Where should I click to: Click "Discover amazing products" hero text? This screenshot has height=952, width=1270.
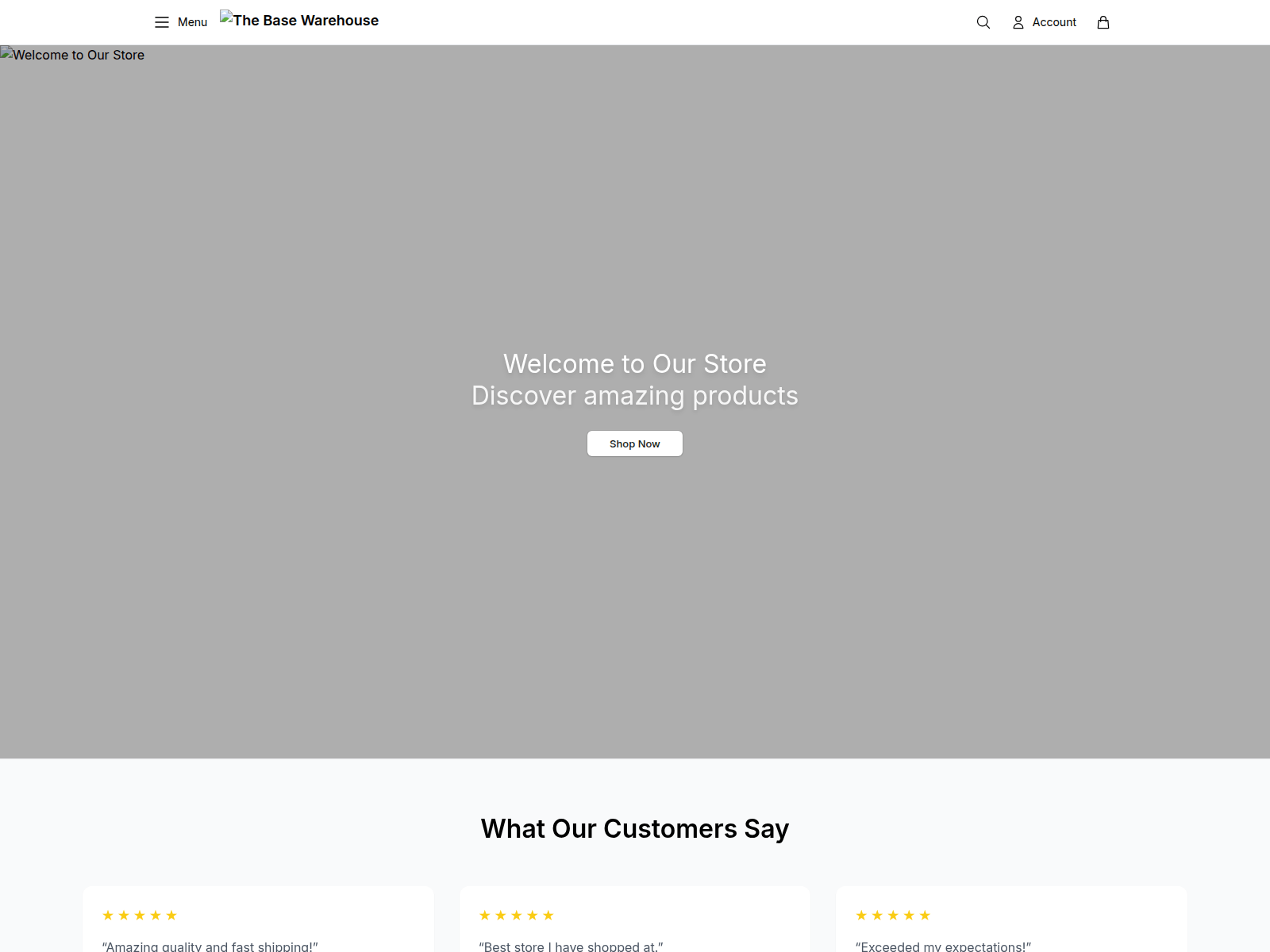(x=635, y=395)
